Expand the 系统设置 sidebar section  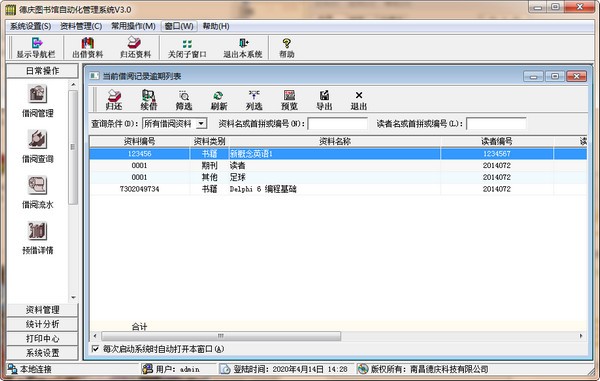pos(42,353)
